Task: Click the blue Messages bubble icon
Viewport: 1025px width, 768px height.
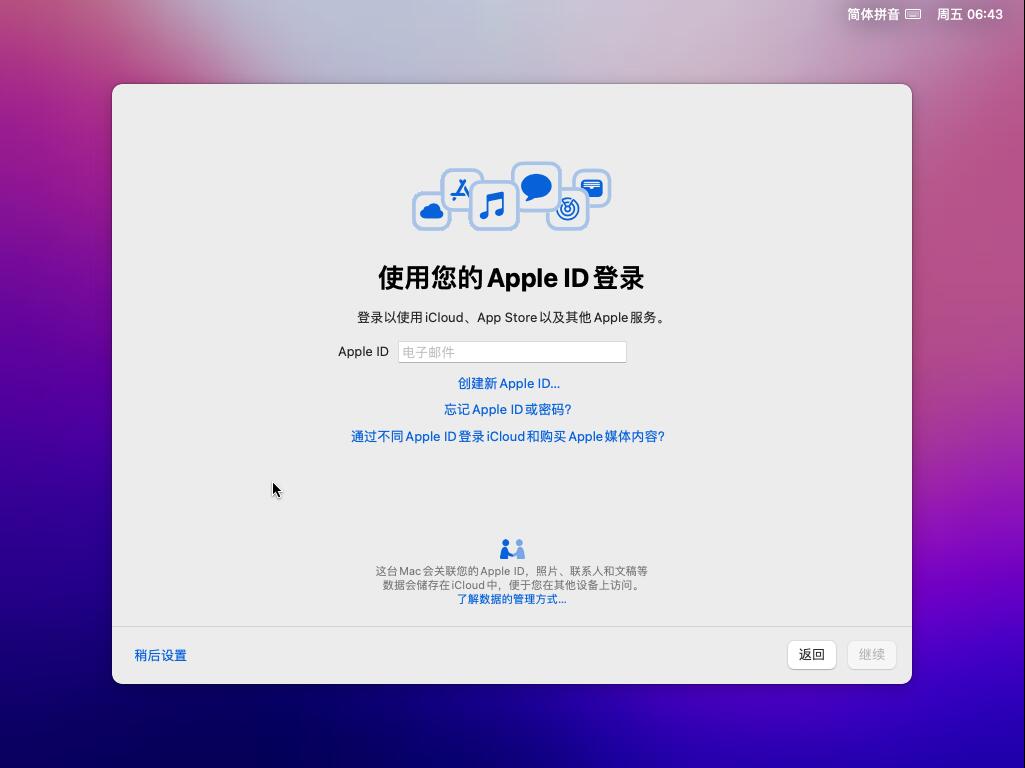Action: pyautogui.click(x=536, y=188)
